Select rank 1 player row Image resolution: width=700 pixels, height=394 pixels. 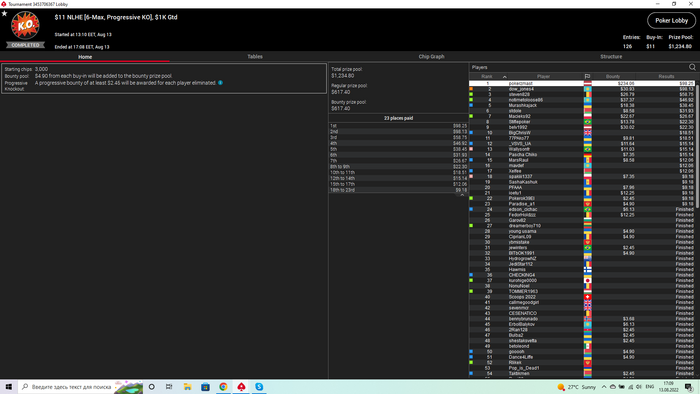point(582,83)
